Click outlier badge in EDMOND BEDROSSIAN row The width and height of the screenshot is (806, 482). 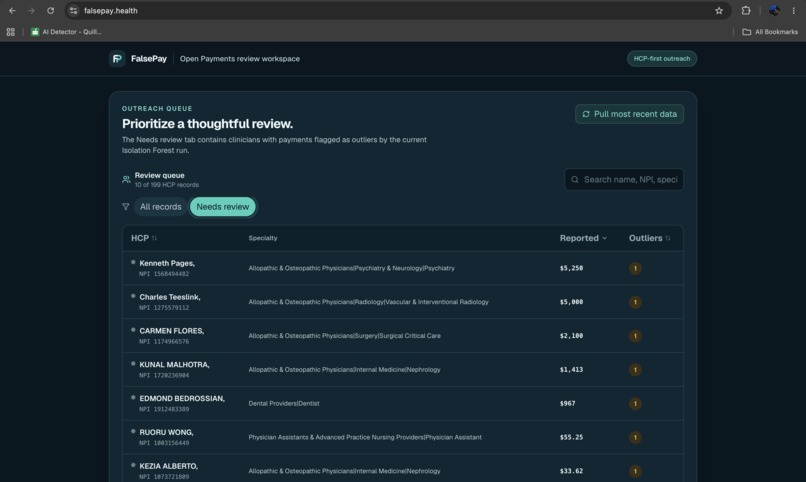[635, 404]
